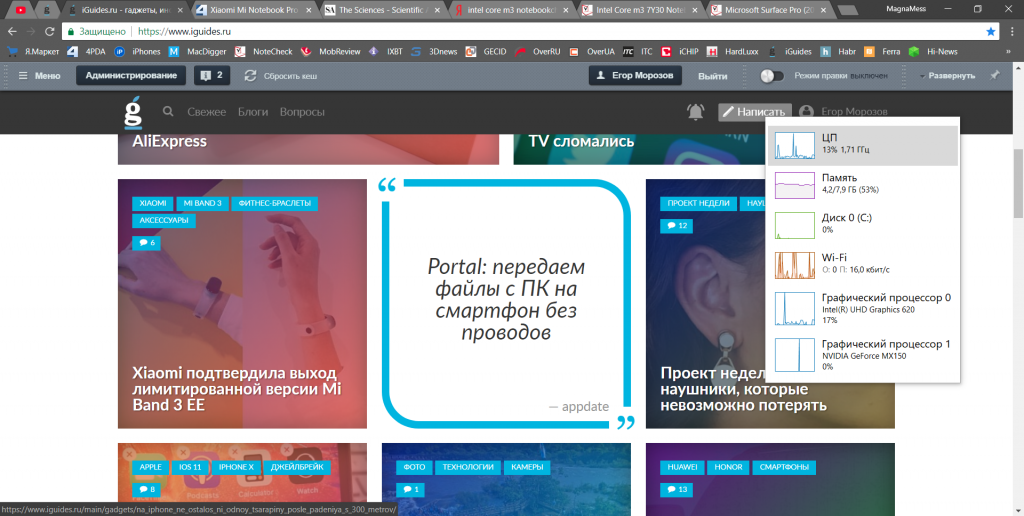
Task: Click the iGuides logo
Action: point(133,112)
